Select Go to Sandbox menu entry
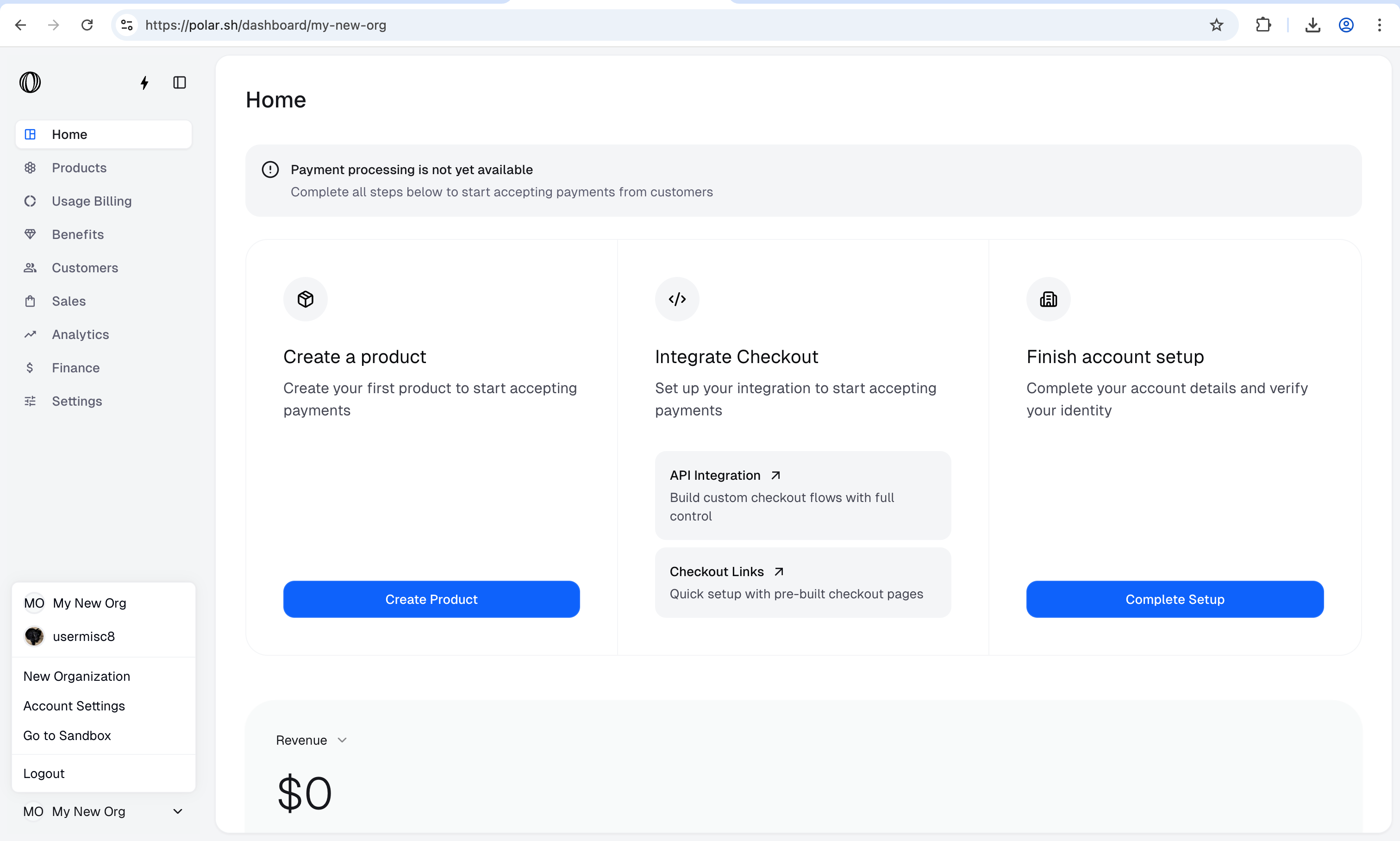Viewport: 1400px width, 841px height. coord(67,735)
